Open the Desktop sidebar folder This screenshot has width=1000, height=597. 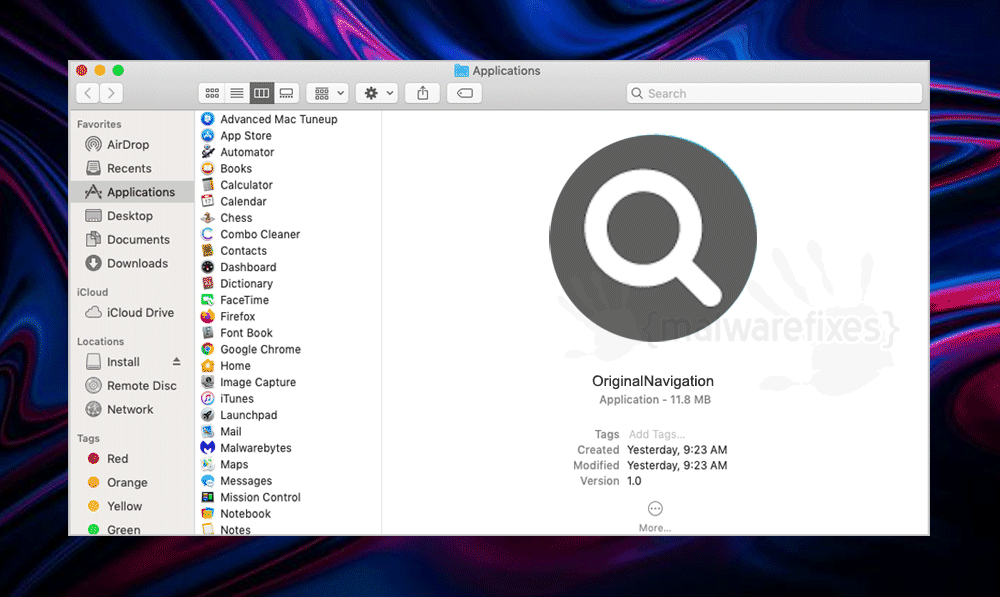pos(131,216)
